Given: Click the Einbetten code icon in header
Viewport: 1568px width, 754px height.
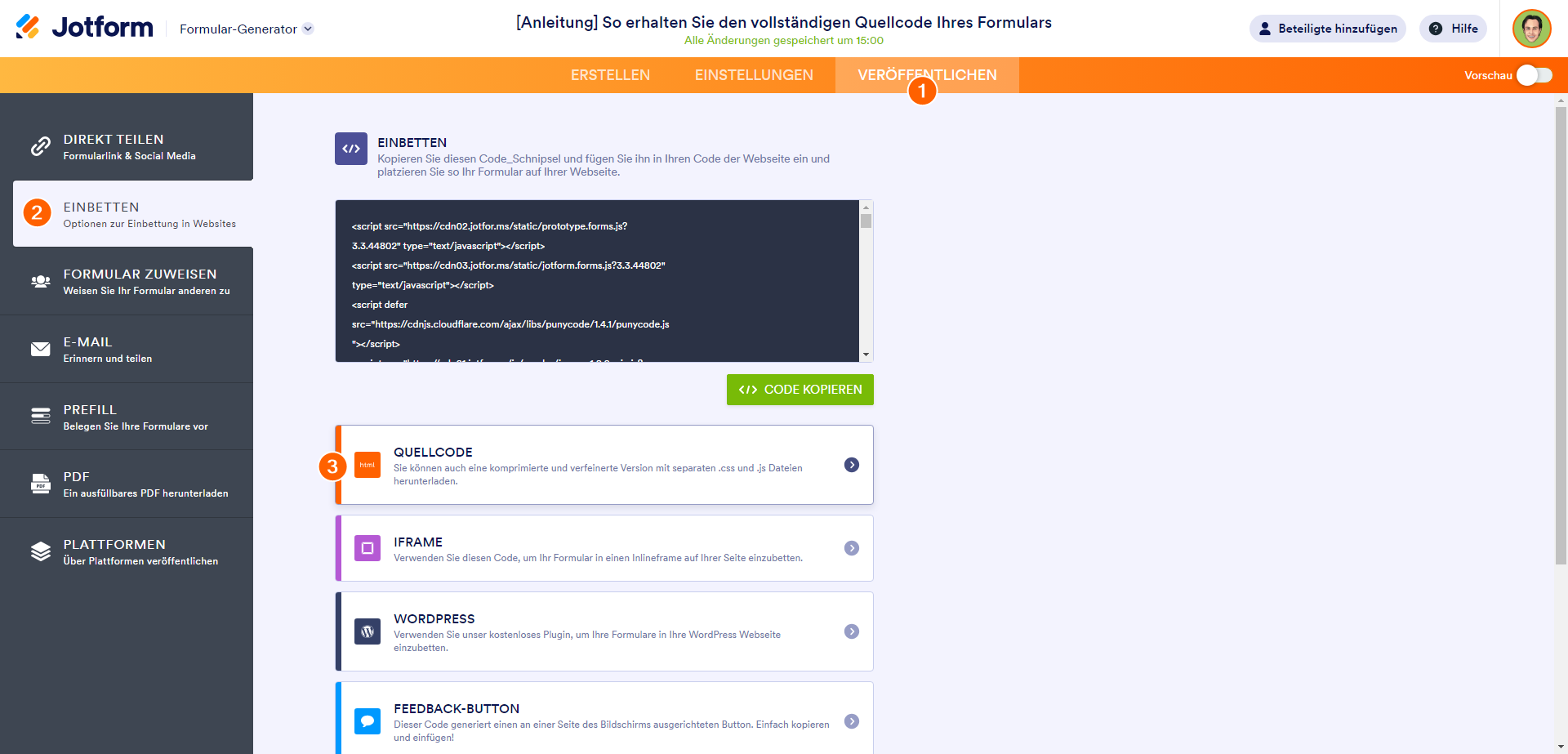Looking at the screenshot, I should coord(351,149).
